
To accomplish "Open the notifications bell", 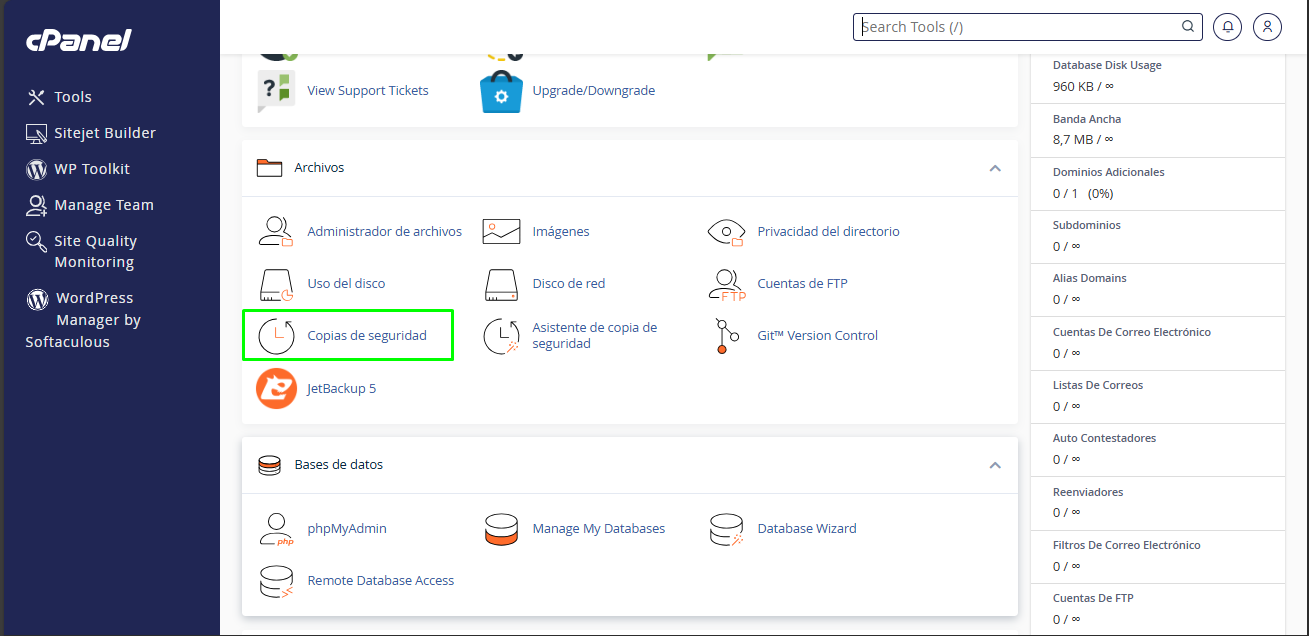I will 1227,26.
